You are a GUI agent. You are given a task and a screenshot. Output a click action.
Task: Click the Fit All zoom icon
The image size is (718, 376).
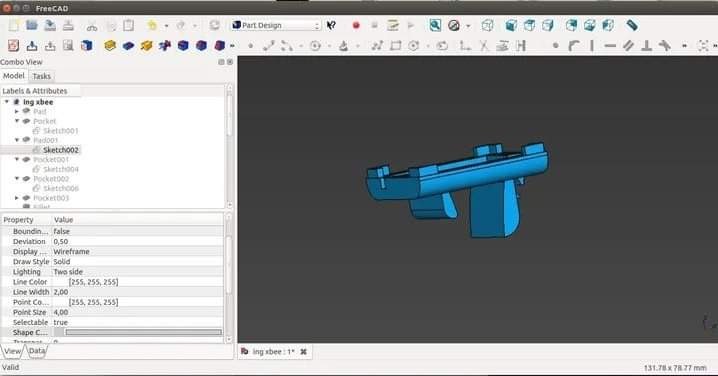click(435, 25)
